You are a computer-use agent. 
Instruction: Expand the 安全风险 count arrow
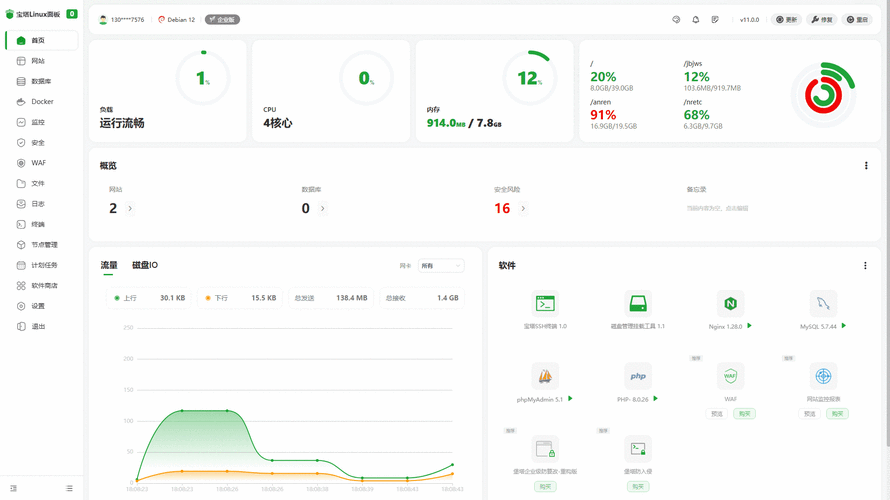(523, 209)
